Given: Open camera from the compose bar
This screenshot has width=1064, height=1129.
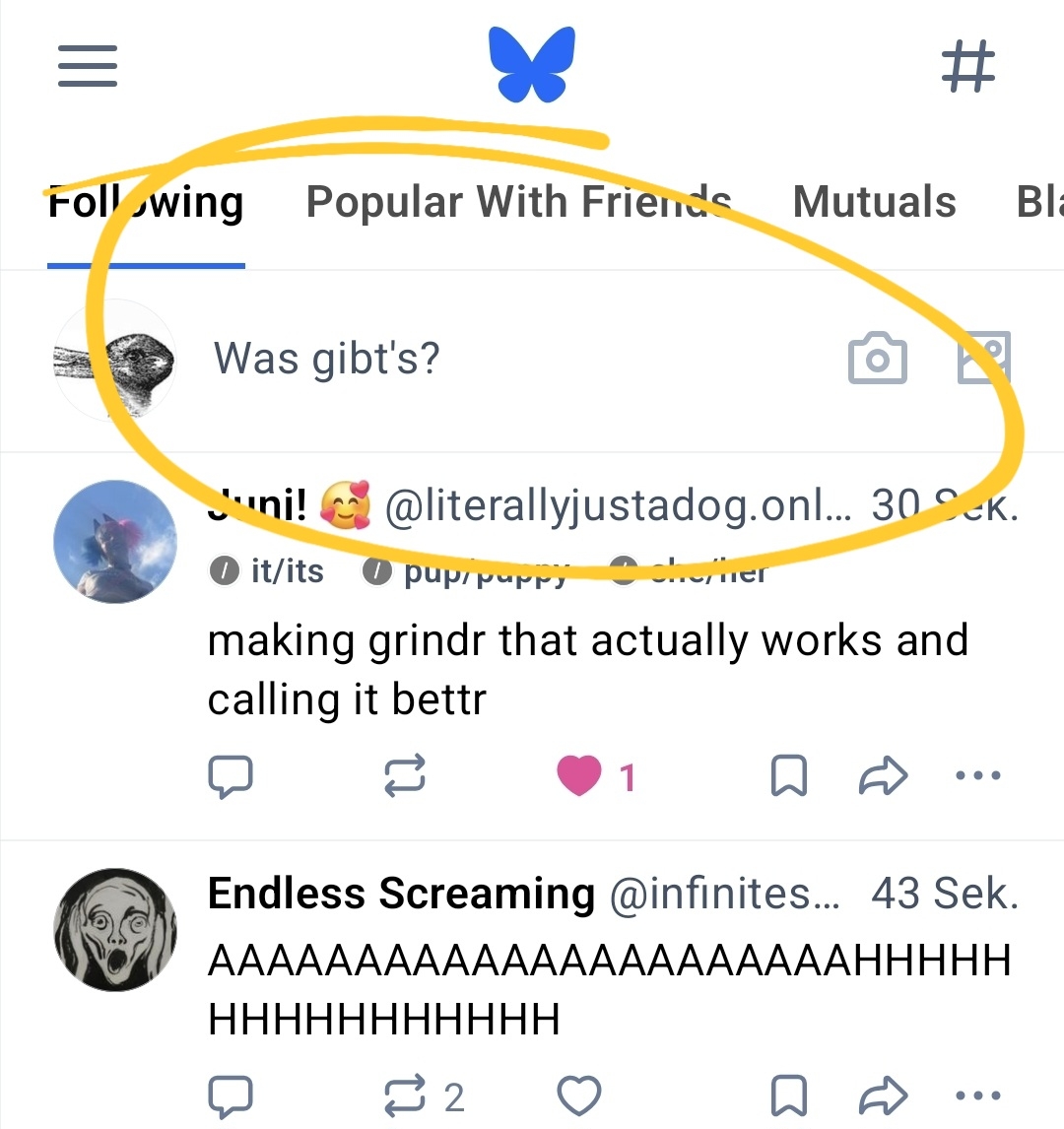Looking at the screenshot, I should coord(877,358).
